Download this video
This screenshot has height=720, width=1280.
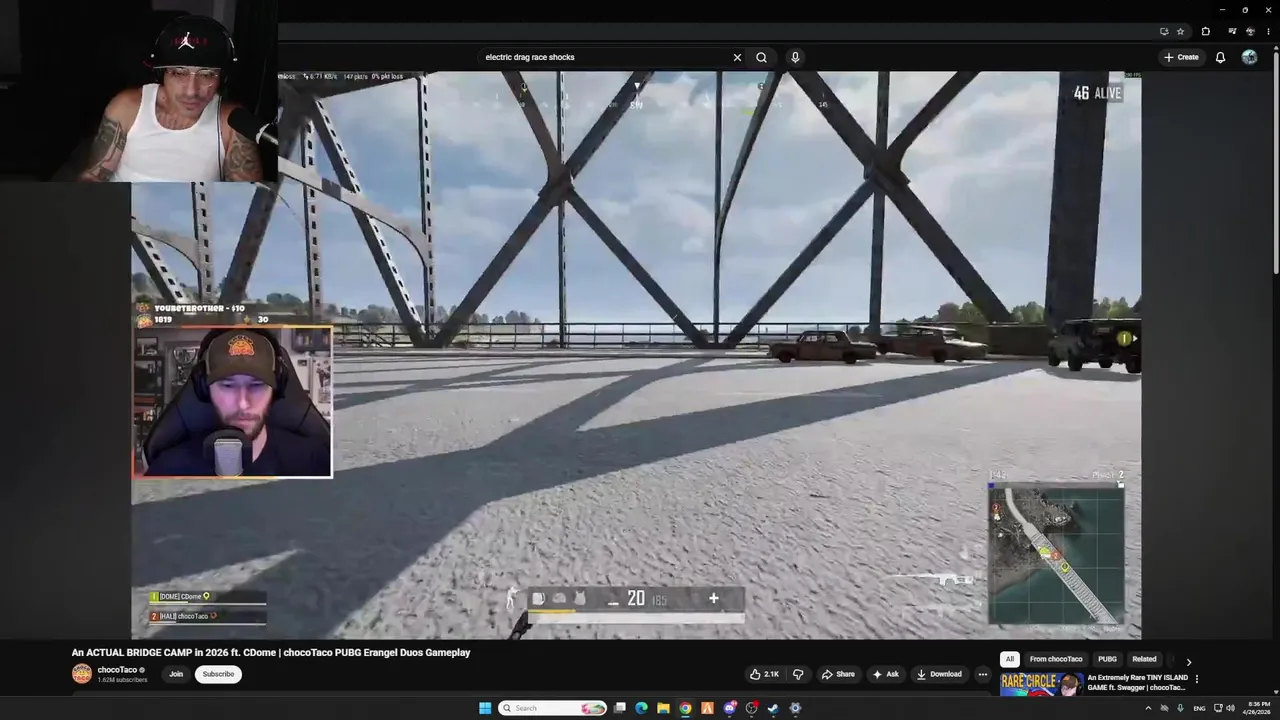(939, 674)
